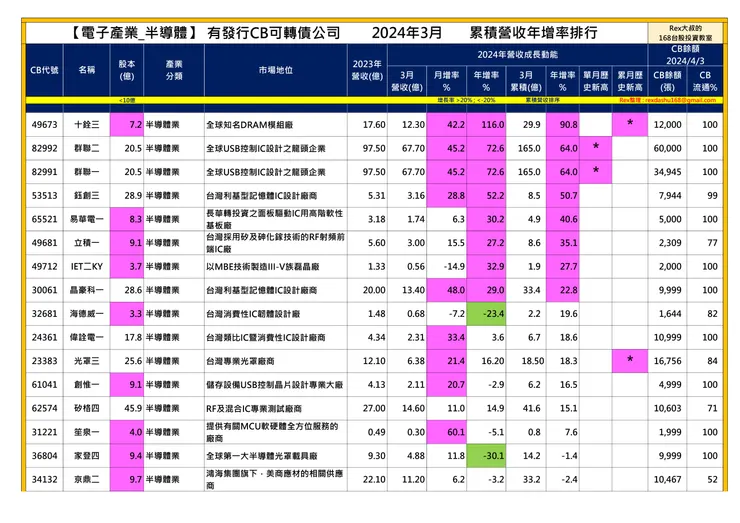The image size is (740, 523).
Task: Click the 10,999 CB balance cell
Action: 667,337
